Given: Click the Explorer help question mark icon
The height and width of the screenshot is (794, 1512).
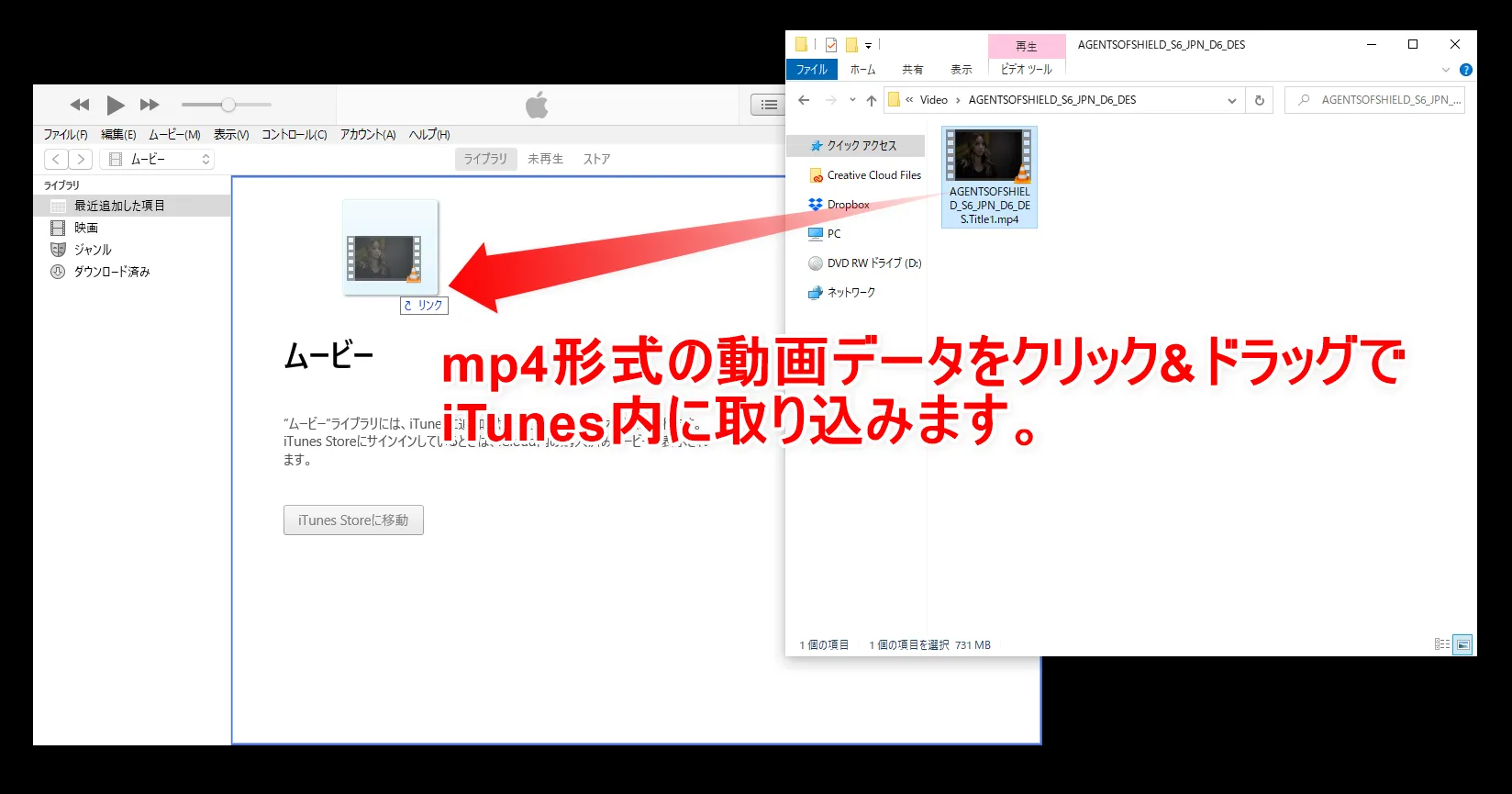Looking at the screenshot, I should pyautogui.click(x=1466, y=70).
